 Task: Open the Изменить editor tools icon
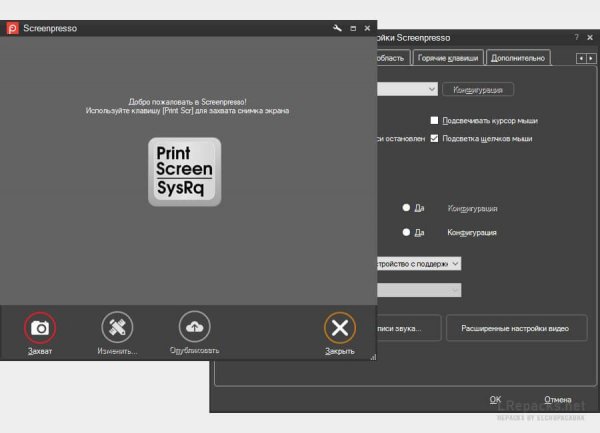click(117, 327)
